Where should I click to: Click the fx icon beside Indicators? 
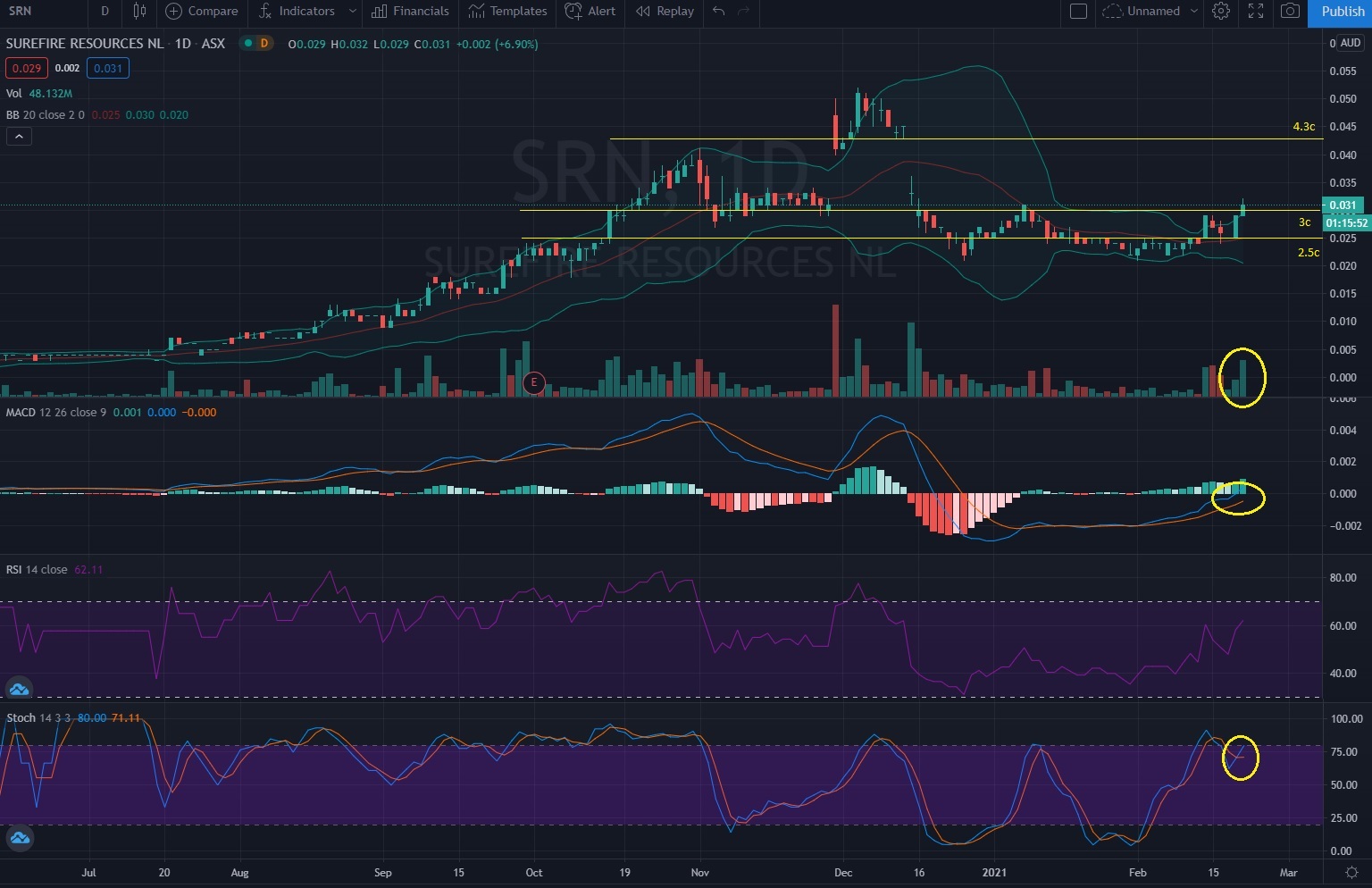265,11
